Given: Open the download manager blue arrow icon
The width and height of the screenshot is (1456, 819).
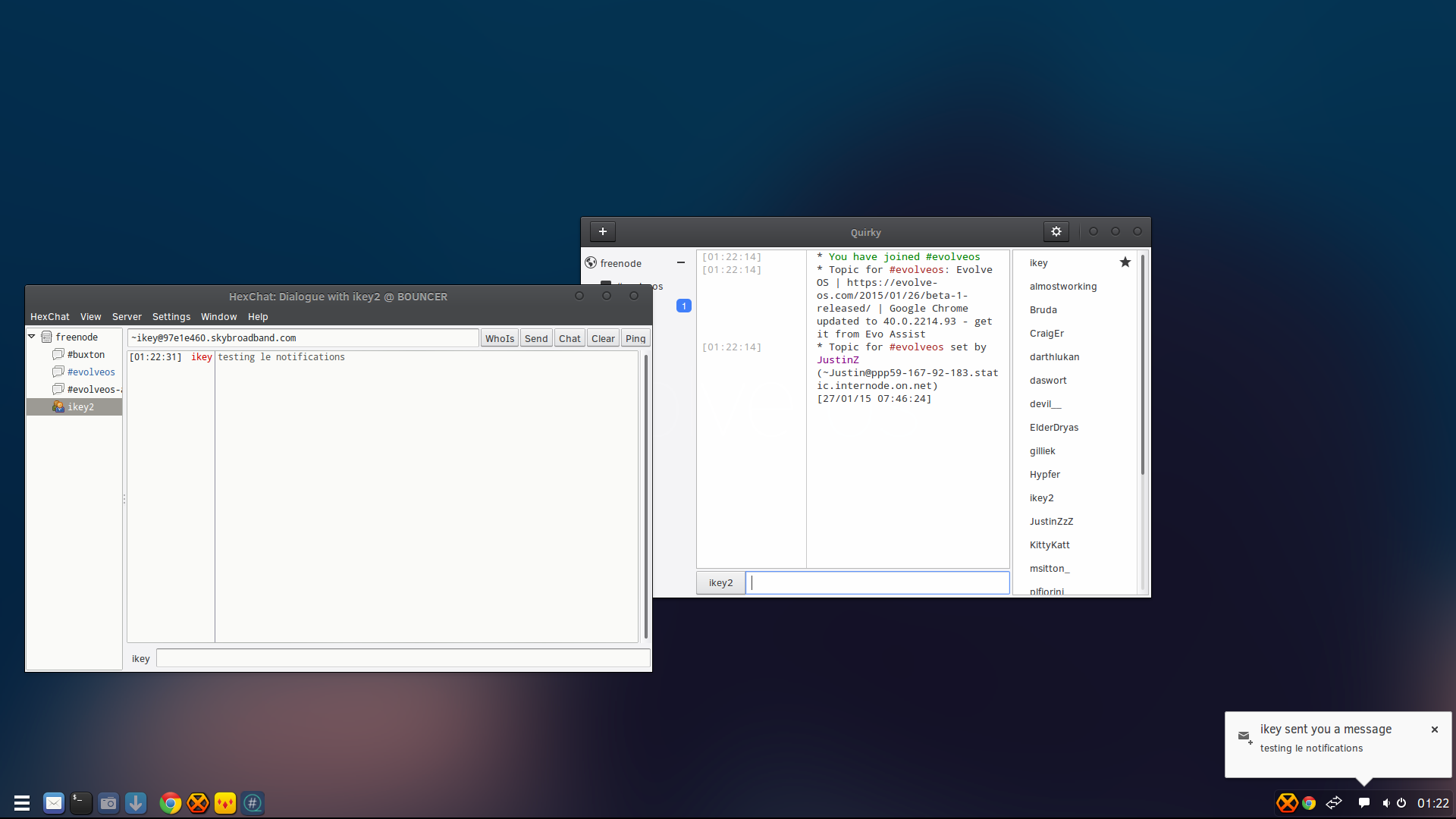Looking at the screenshot, I should [x=136, y=802].
